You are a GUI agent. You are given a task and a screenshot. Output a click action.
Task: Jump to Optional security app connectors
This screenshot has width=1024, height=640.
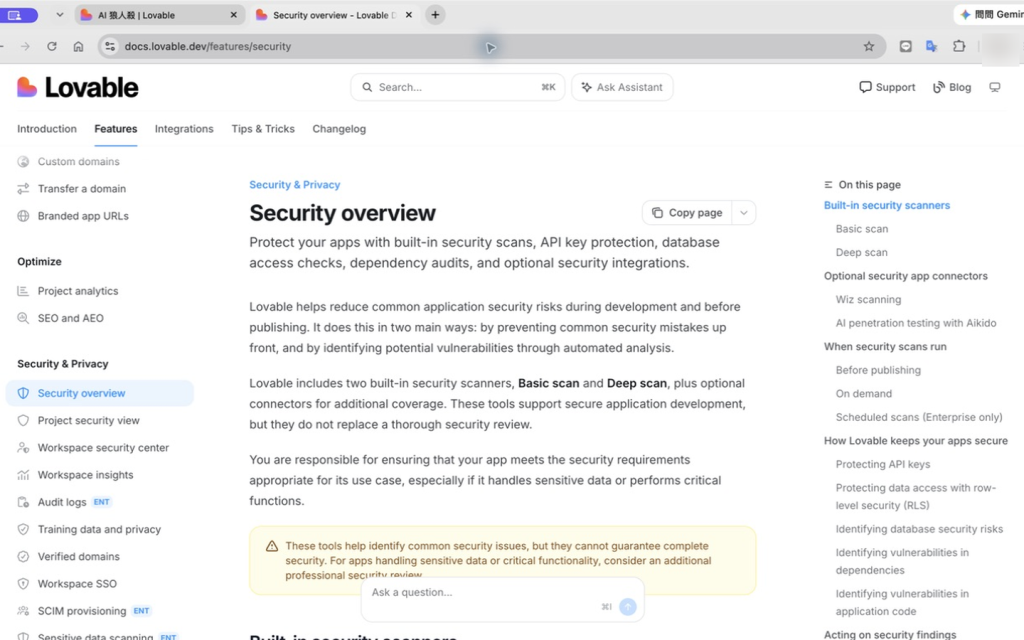click(906, 276)
